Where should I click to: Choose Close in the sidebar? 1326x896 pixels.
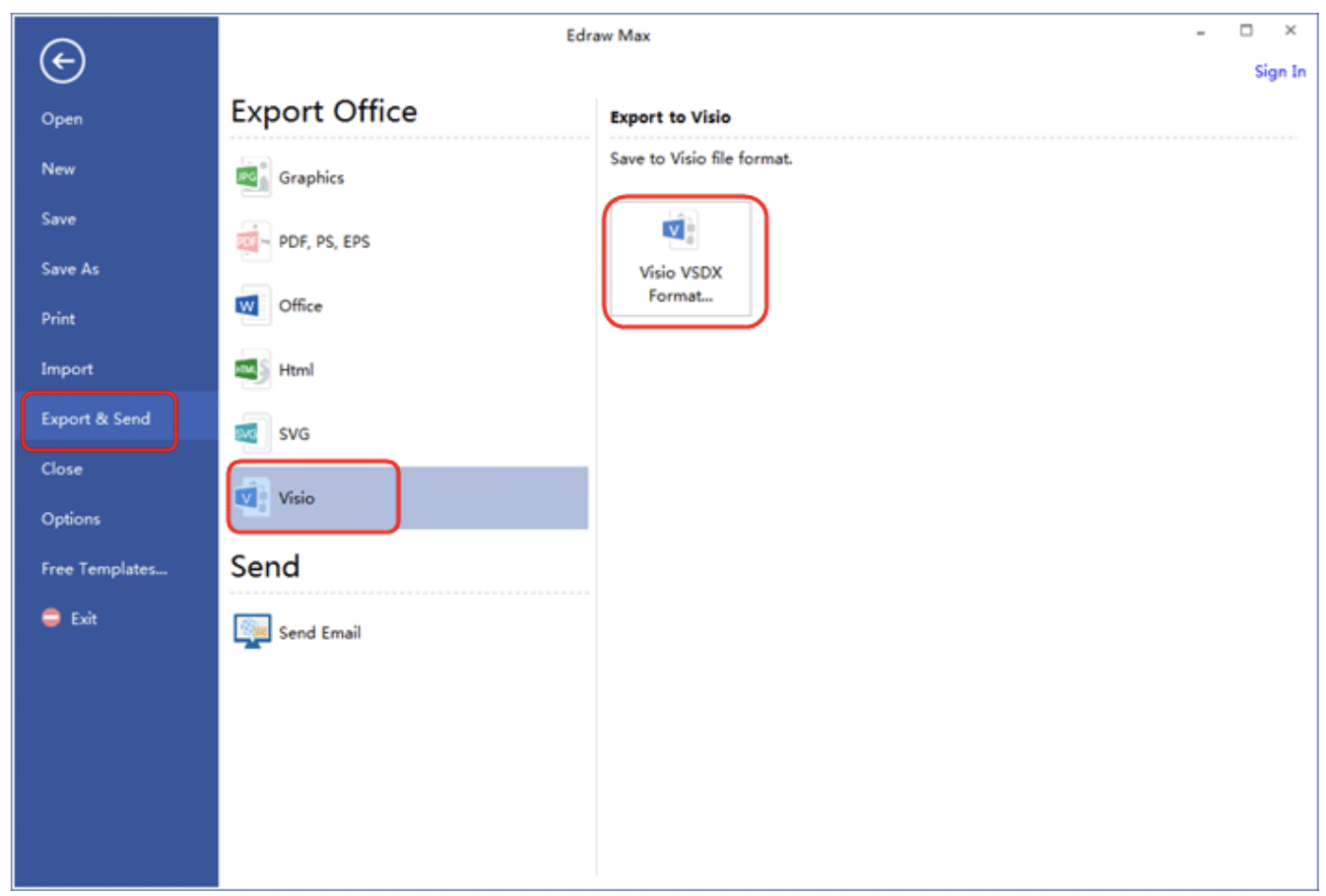61,469
